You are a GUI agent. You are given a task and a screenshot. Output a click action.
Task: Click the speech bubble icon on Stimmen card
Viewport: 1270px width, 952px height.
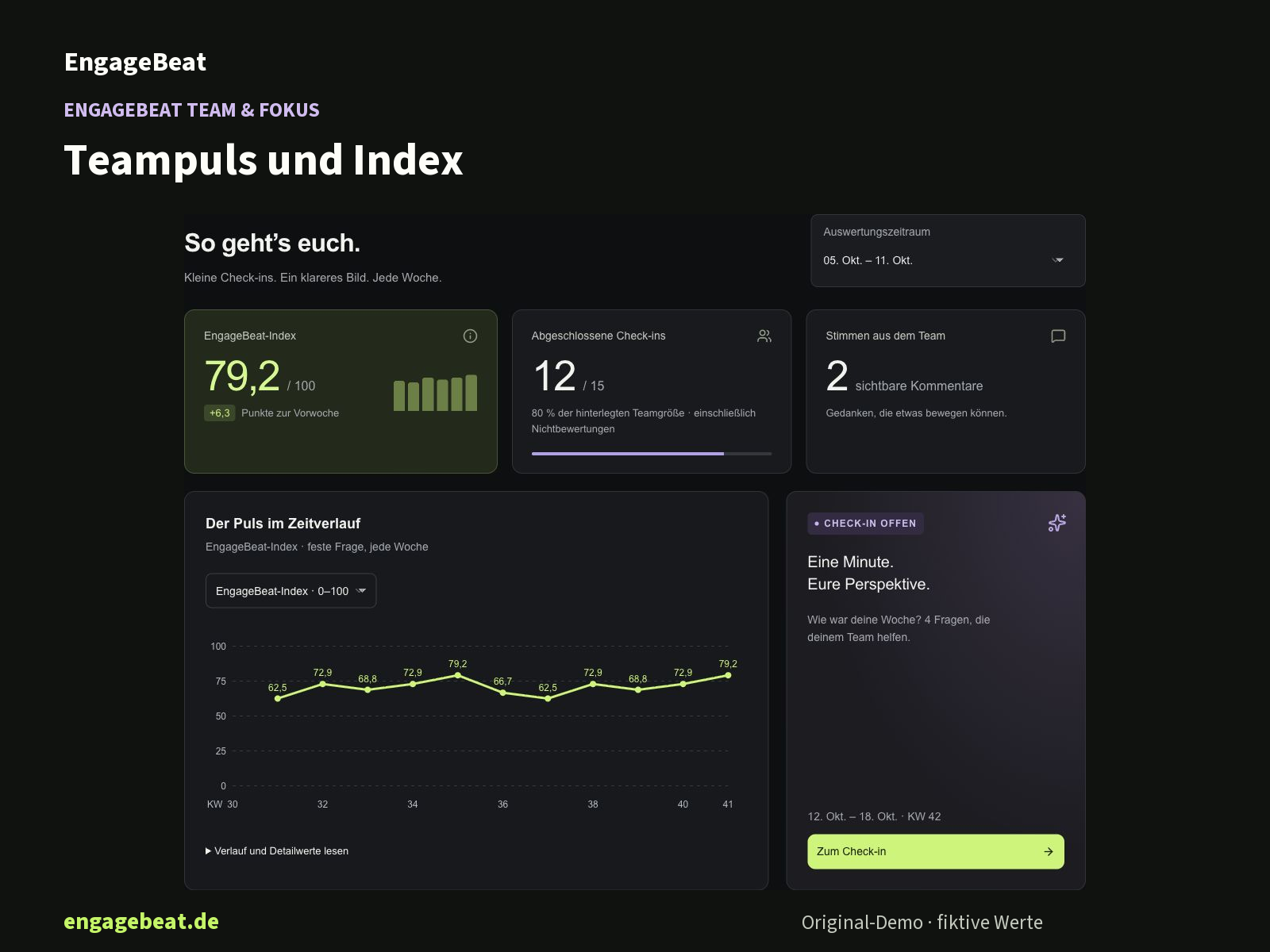coord(1058,336)
